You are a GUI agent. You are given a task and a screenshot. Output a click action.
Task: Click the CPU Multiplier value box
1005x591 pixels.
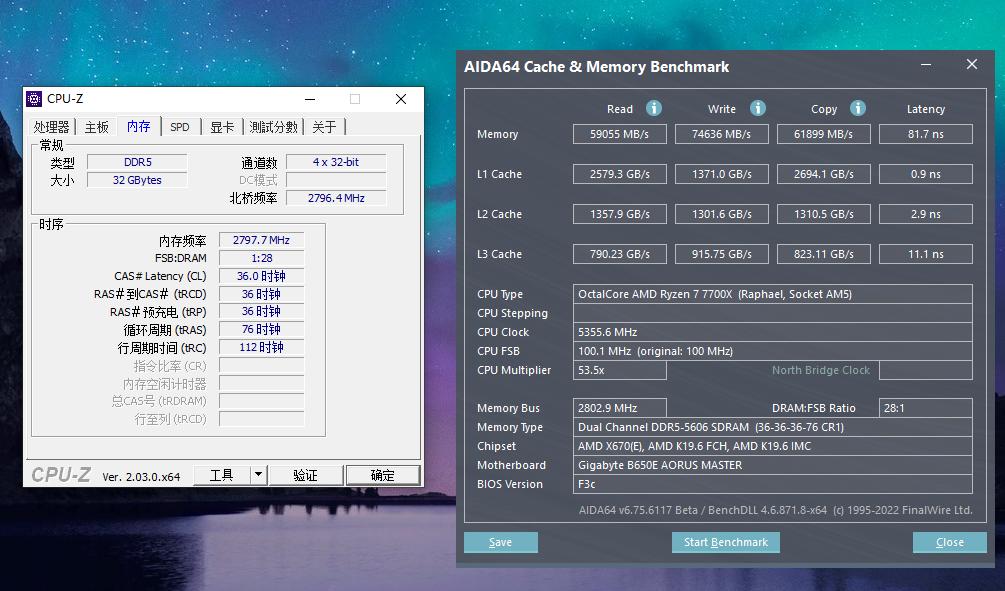618,370
